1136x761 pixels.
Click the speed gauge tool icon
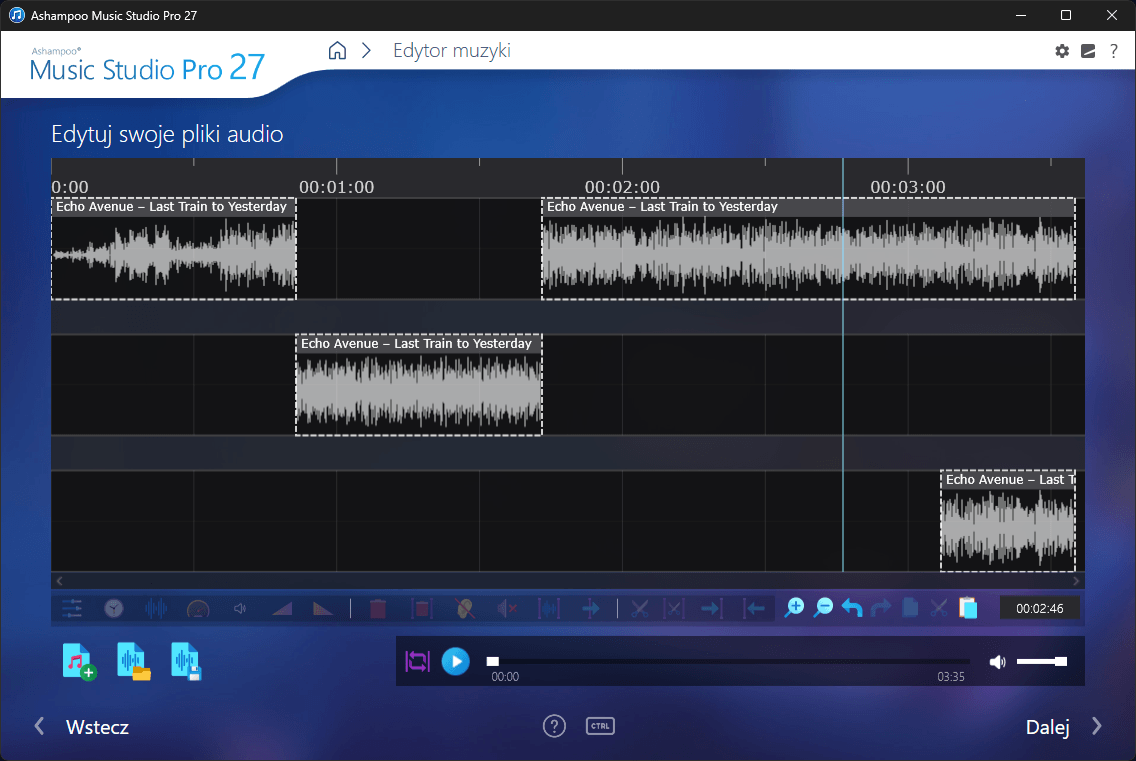click(198, 609)
